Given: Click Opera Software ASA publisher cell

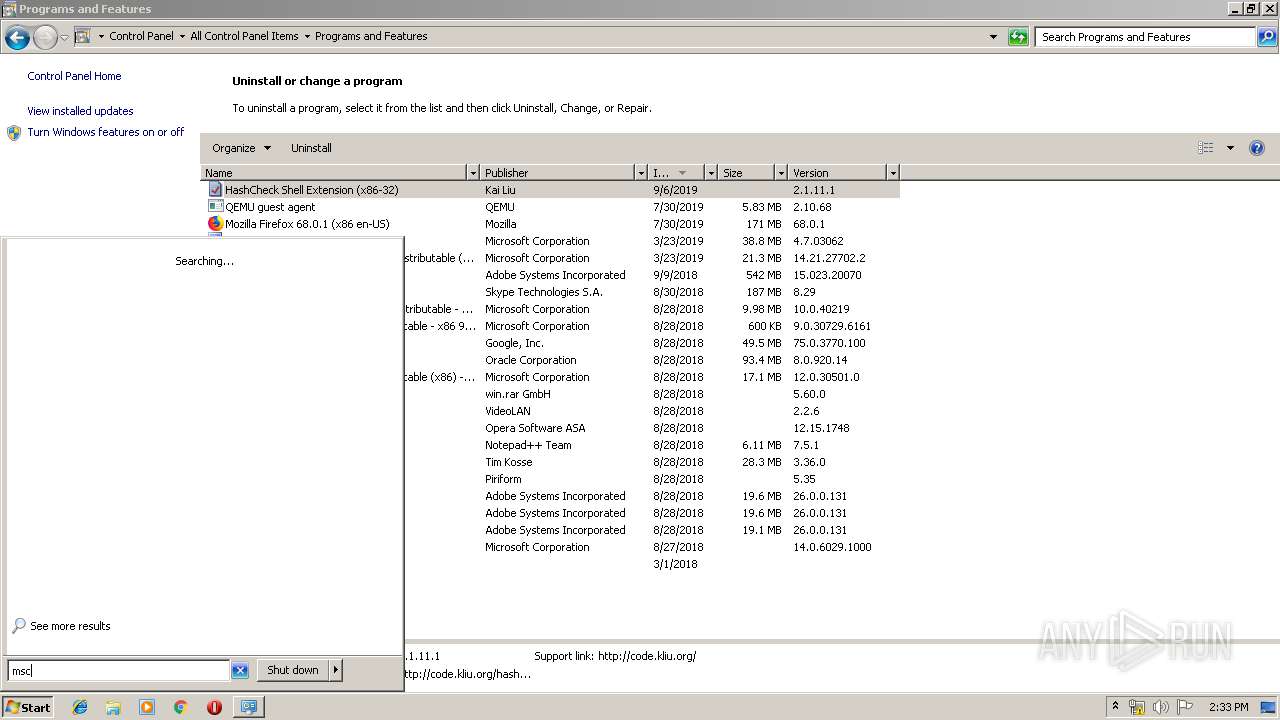Looking at the screenshot, I should click(535, 428).
